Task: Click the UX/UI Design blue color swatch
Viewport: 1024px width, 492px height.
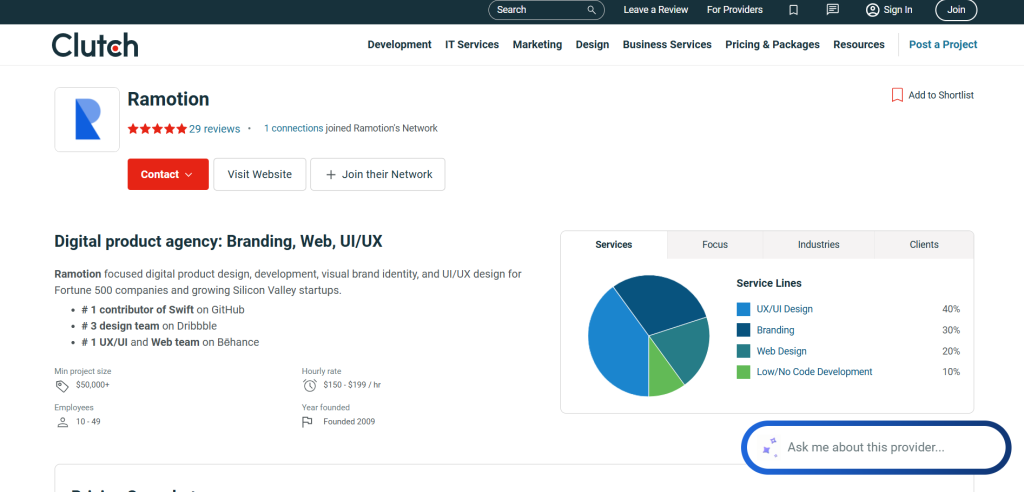Action: pyautogui.click(x=743, y=310)
